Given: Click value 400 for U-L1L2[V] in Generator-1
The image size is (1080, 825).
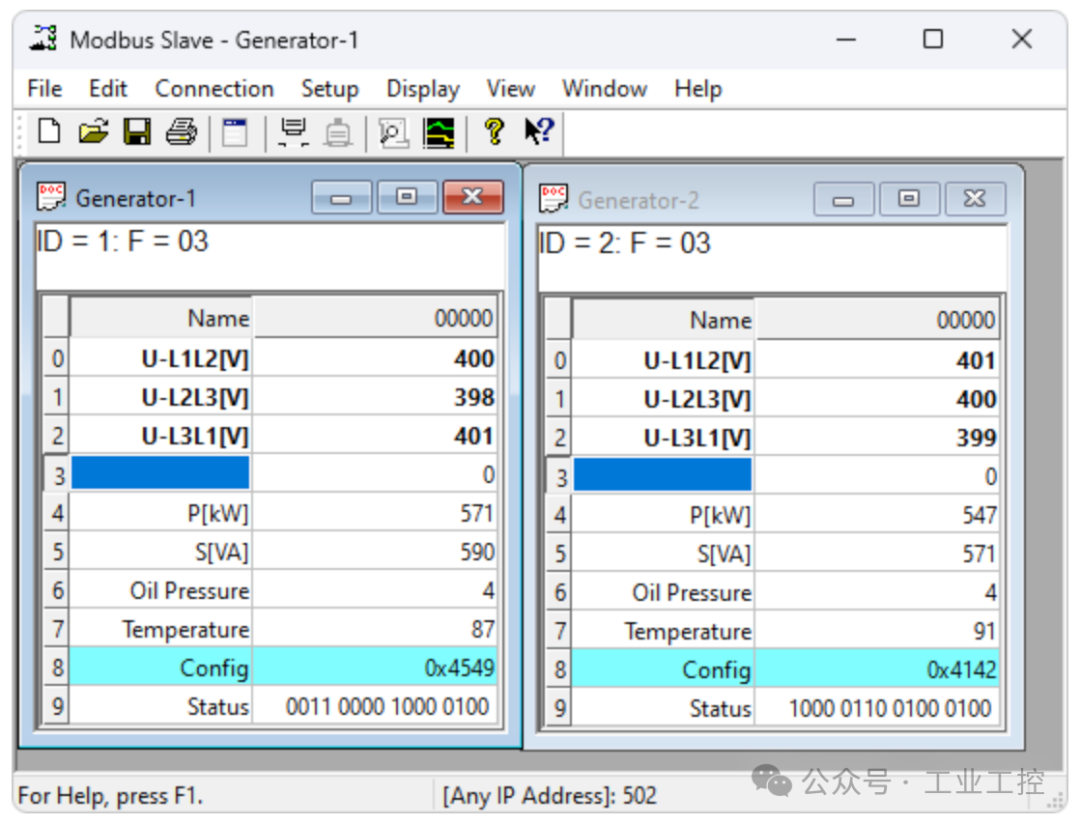Looking at the screenshot, I should click(x=474, y=359).
